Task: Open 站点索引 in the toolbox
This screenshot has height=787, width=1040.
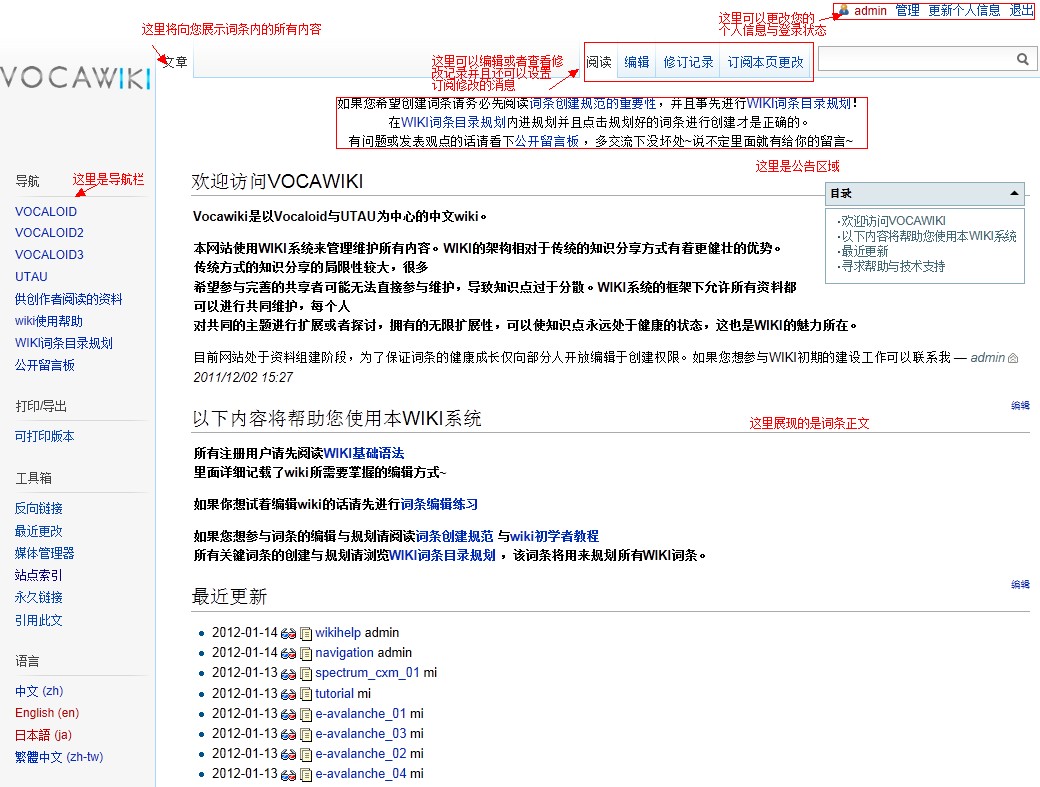Action: tap(38, 575)
